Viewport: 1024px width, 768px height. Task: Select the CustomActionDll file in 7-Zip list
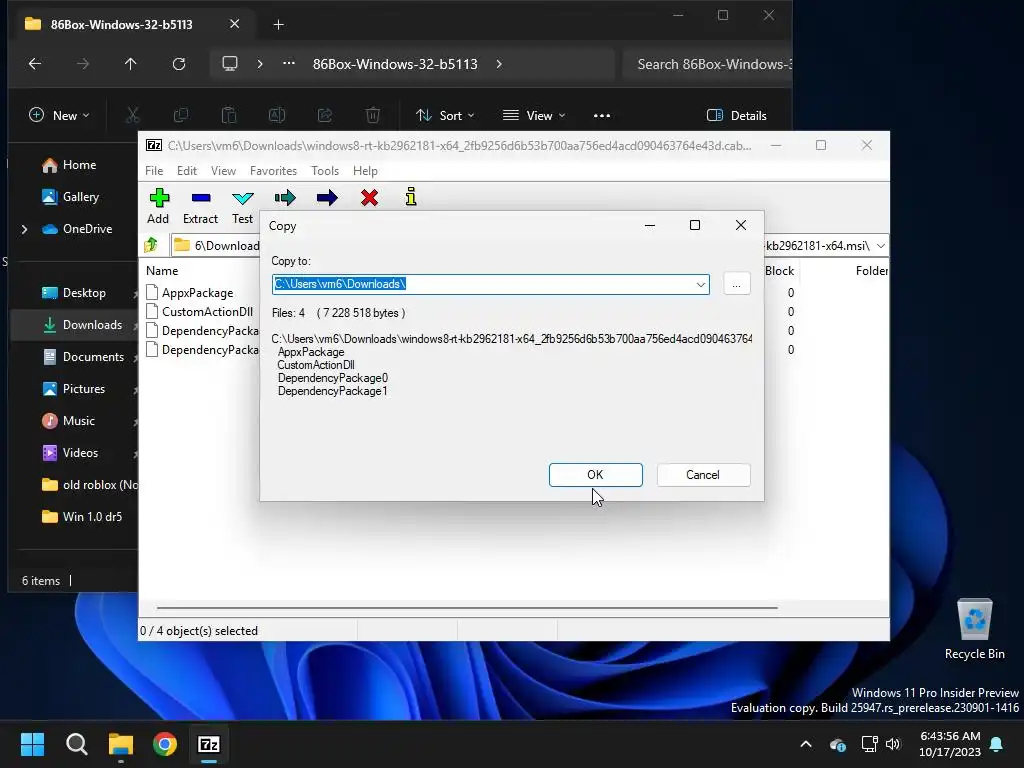[199, 312]
